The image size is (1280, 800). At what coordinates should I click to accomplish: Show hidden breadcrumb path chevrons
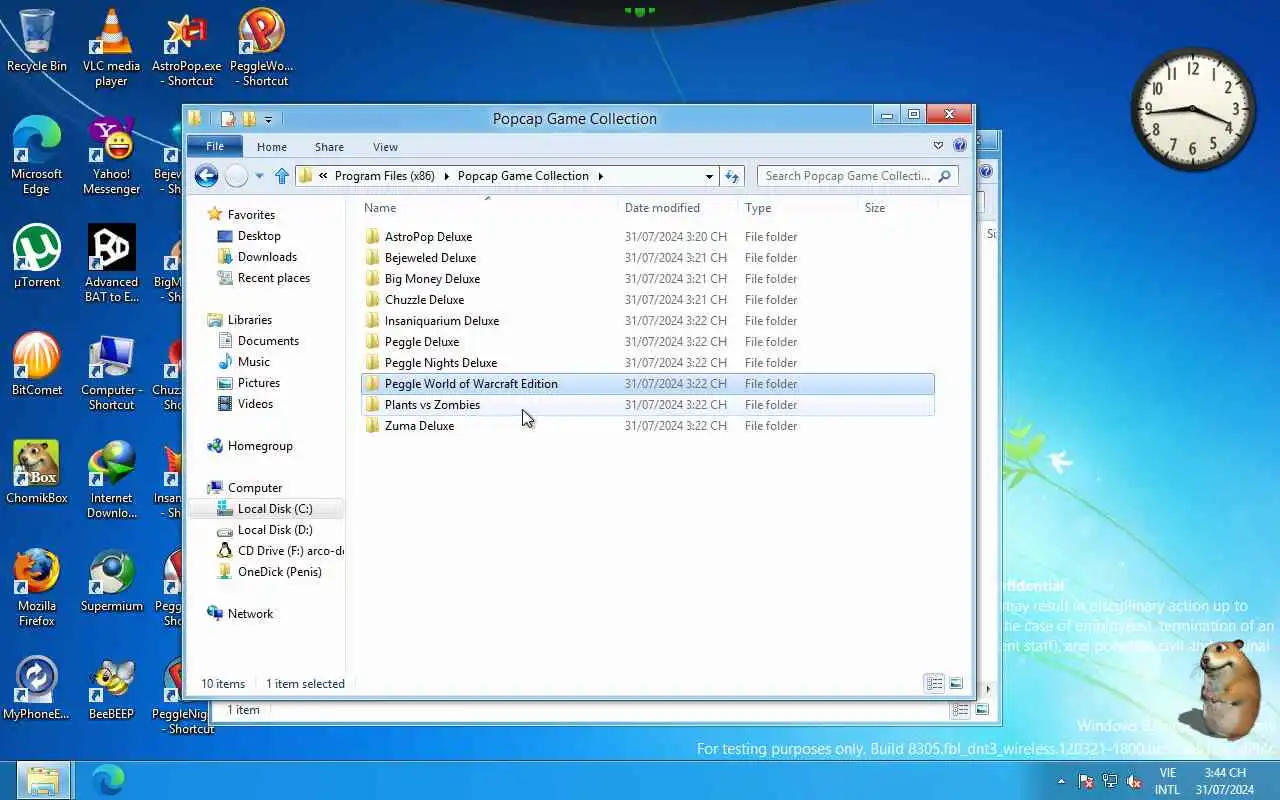323,176
